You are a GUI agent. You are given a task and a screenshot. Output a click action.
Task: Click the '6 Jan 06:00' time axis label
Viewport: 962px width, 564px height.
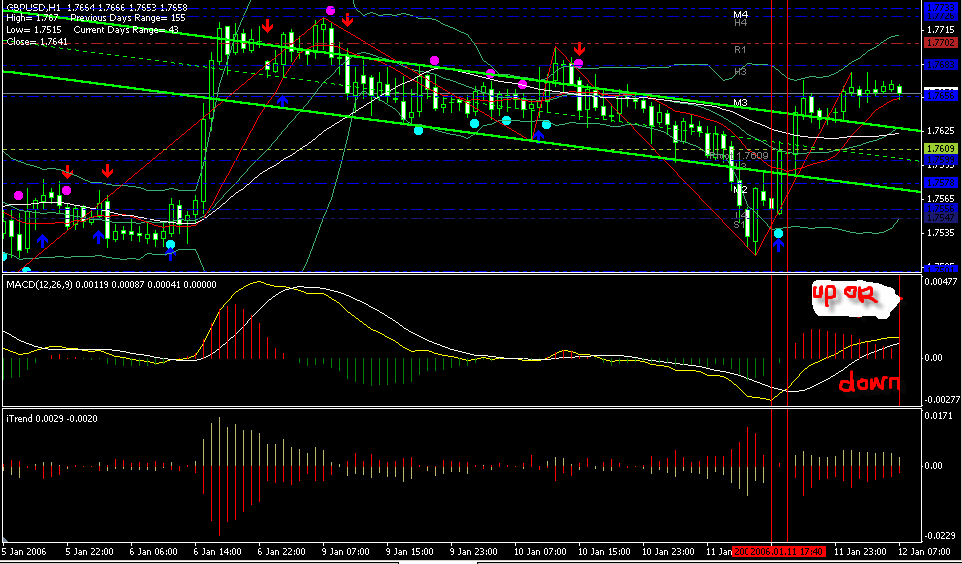tap(154, 551)
